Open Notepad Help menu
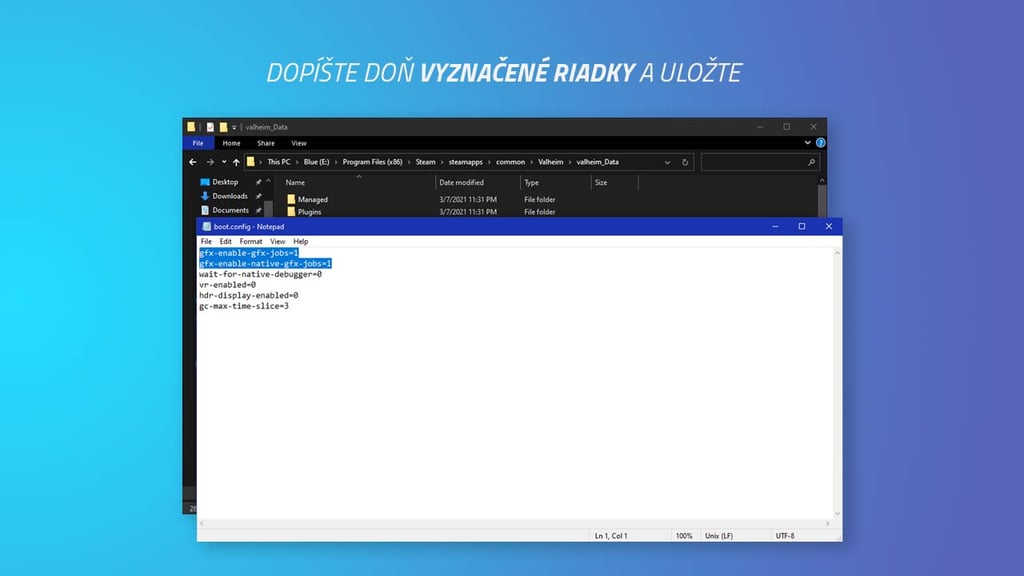The width and height of the screenshot is (1024, 576). click(300, 241)
